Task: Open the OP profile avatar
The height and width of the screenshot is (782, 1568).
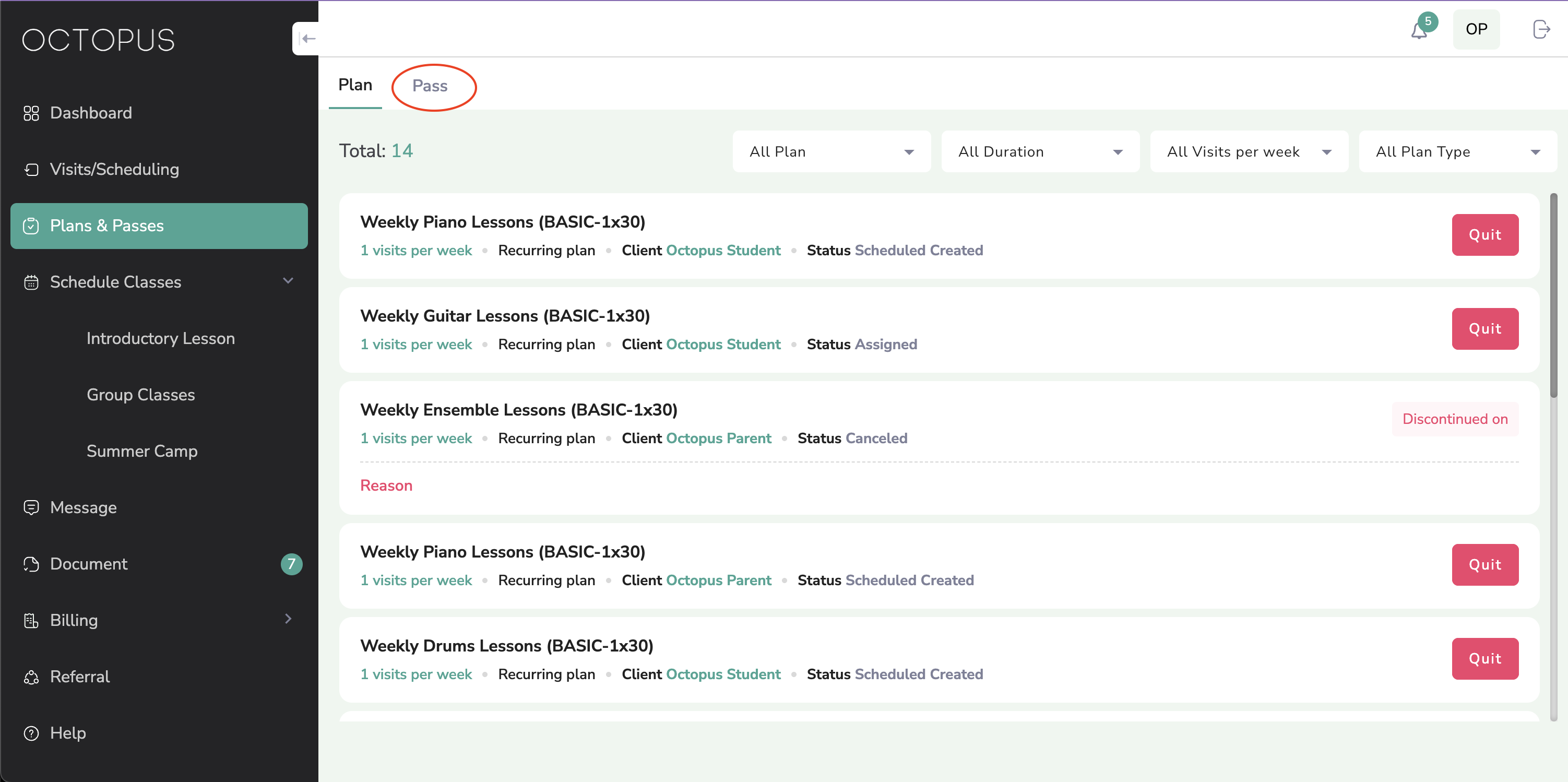Action: [1476, 29]
